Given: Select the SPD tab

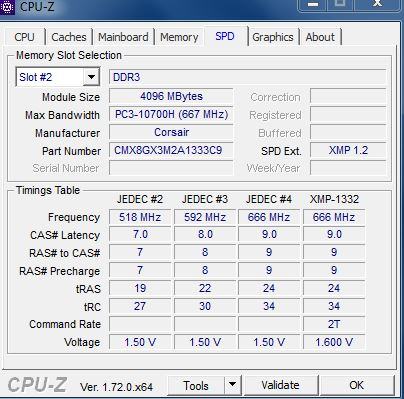Looking at the screenshot, I should 225,36.
